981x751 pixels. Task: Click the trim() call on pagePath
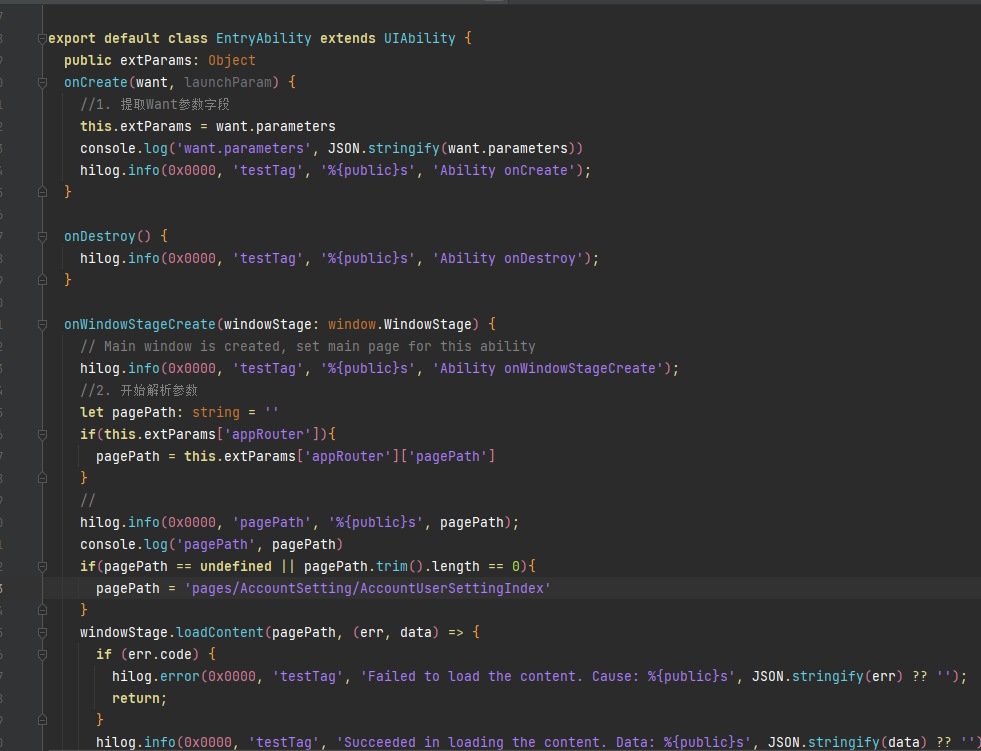pyautogui.click(x=400, y=566)
